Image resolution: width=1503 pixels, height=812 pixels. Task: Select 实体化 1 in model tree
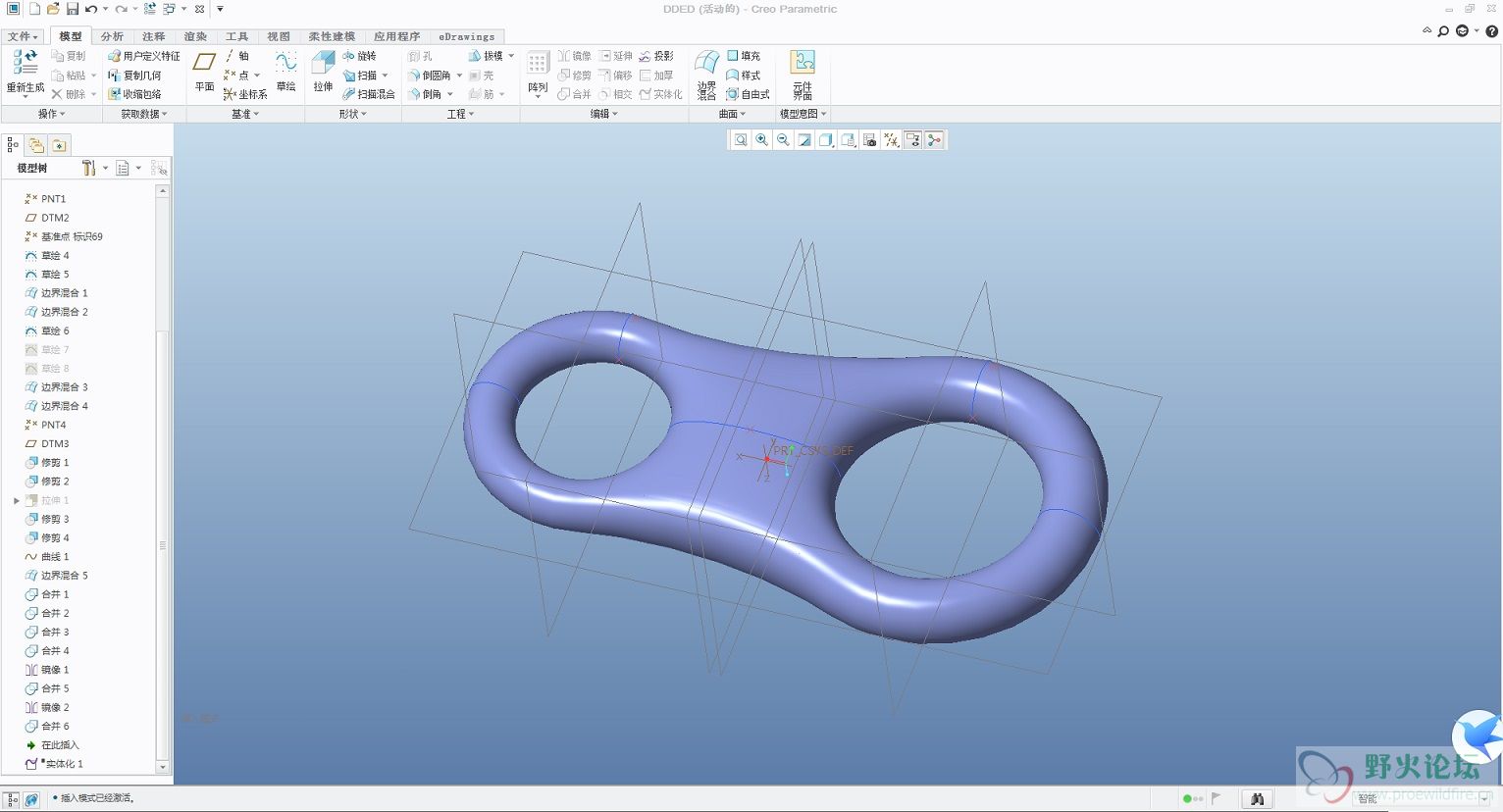(55, 764)
